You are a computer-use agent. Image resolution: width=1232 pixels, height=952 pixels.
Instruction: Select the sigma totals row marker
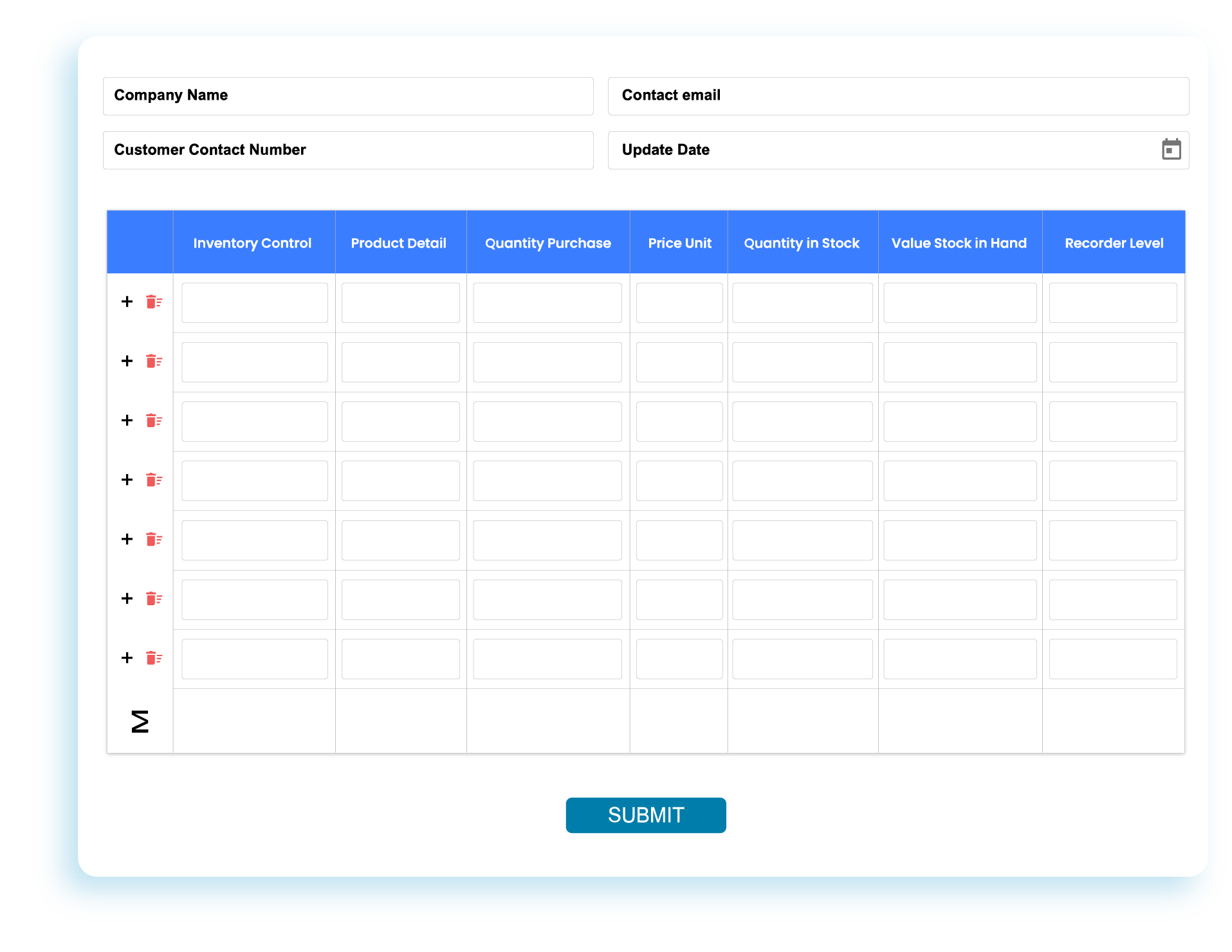pyautogui.click(x=140, y=721)
